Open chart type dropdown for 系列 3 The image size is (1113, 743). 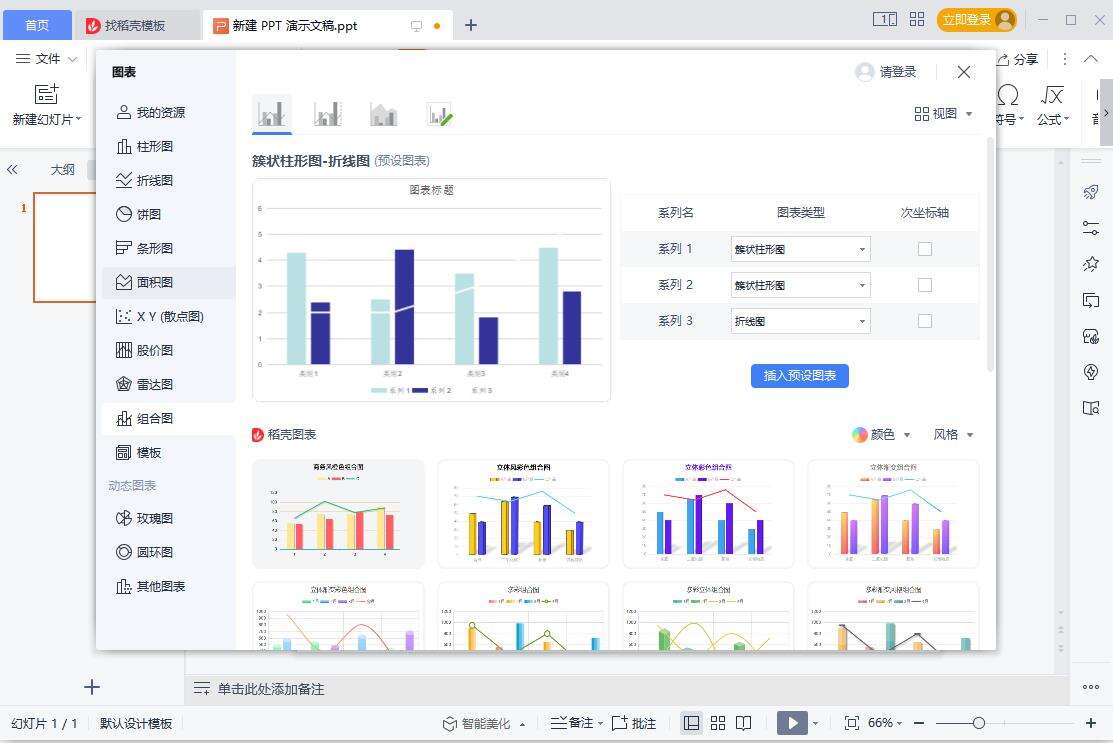800,321
